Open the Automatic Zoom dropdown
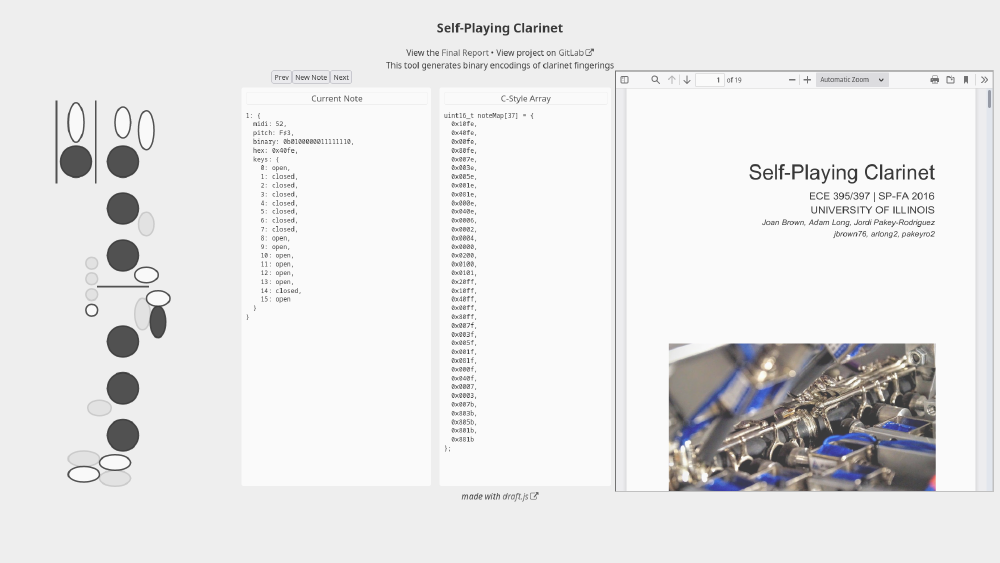This screenshot has width=1000, height=563. 852,80
